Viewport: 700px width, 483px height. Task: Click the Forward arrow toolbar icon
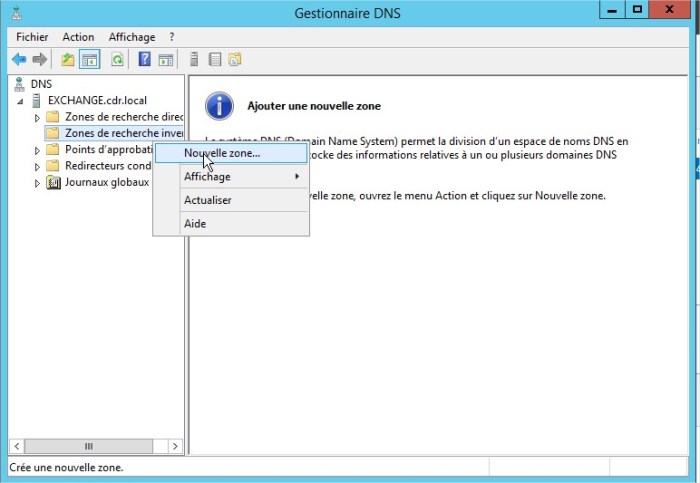(40, 59)
